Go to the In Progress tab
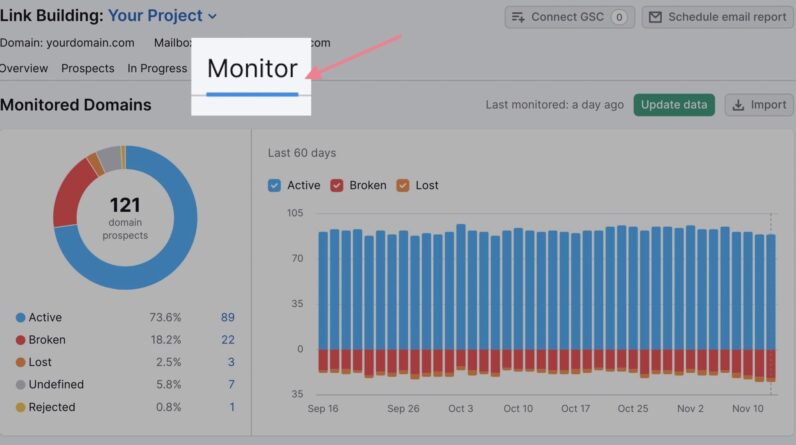Image resolution: width=796 pixels, height=445 pixels. point(157,68)
